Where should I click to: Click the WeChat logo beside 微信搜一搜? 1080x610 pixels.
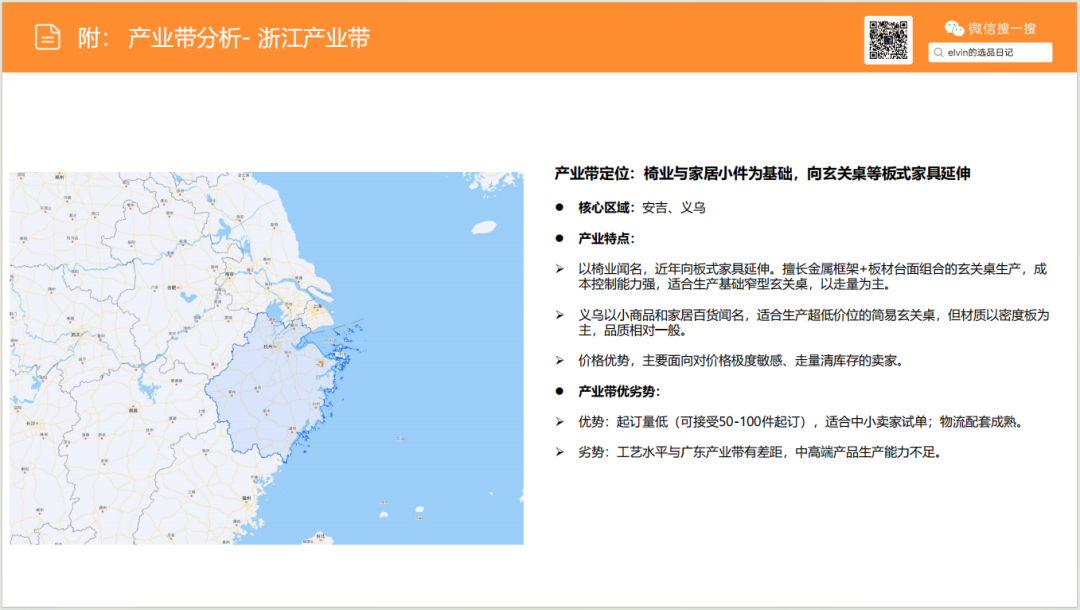[955, 28]
